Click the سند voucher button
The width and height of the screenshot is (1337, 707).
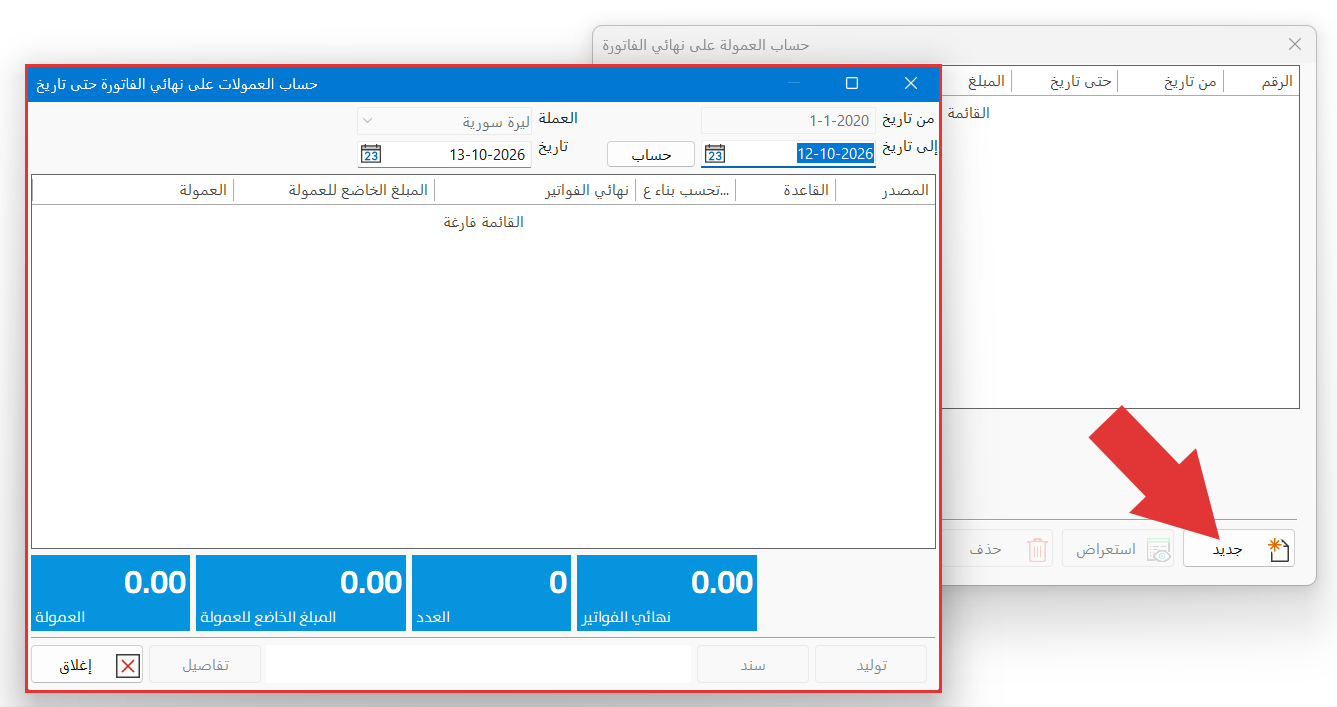click(x=753, y=664)
